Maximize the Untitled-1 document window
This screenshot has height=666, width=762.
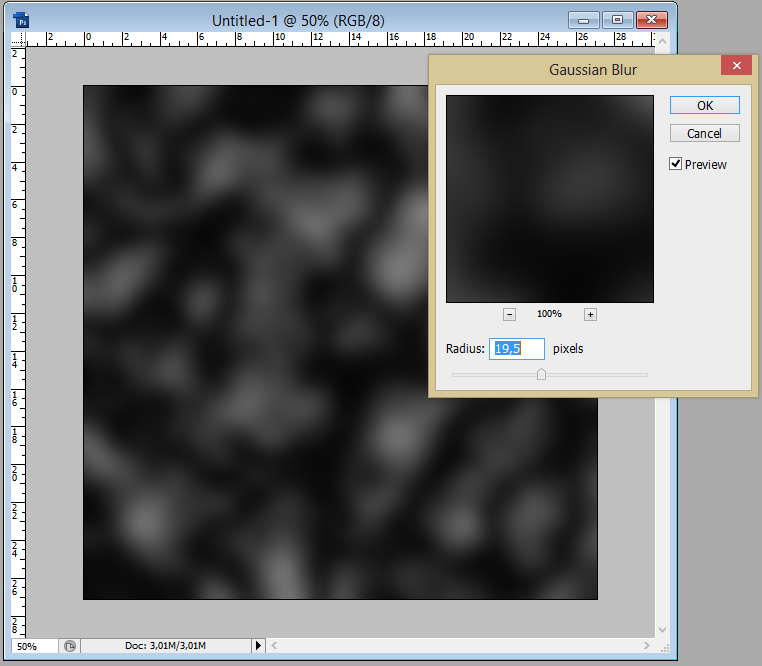coord(617,20)
